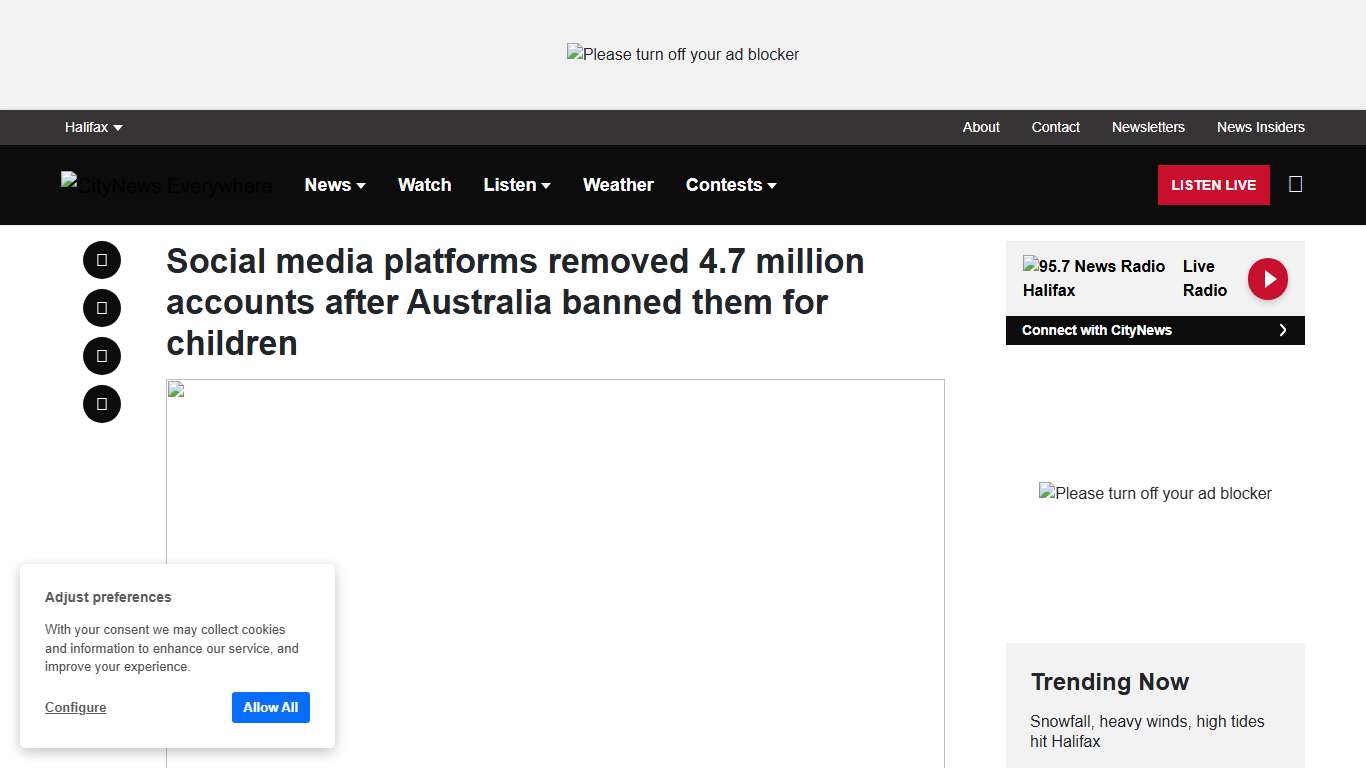This screenshot has width=1366, height=768.
Task: Open the Listen dropdown menu
Action: click(x=516, y=185)
